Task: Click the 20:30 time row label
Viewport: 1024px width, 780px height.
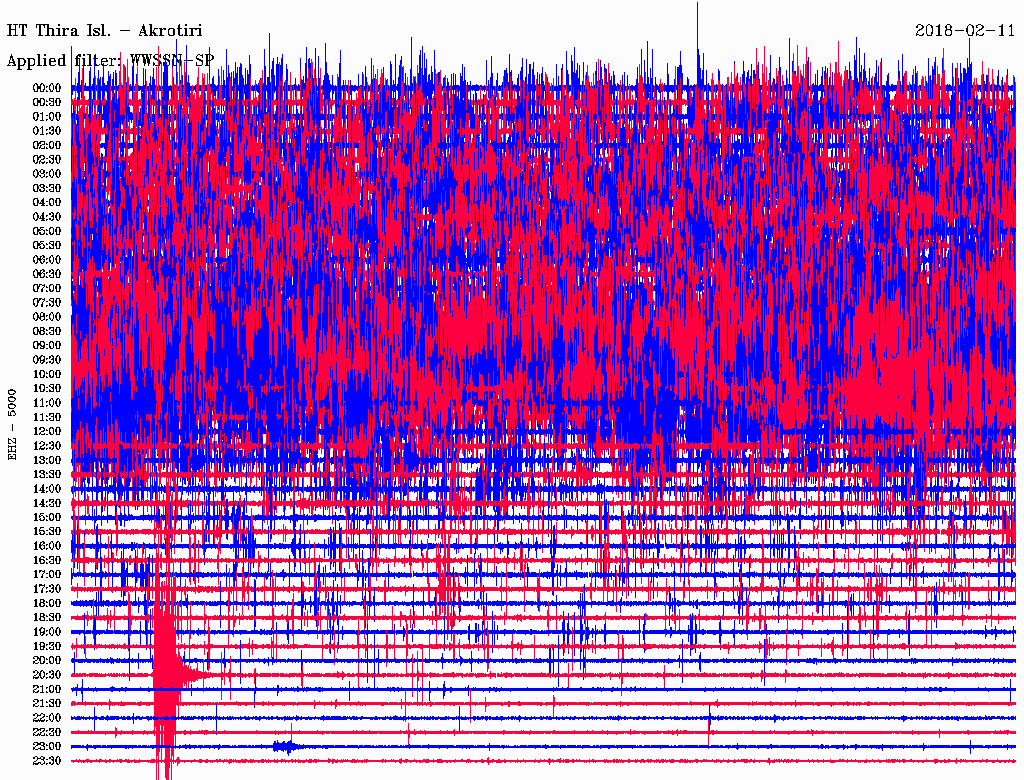Action: click(x=47, y=675)
